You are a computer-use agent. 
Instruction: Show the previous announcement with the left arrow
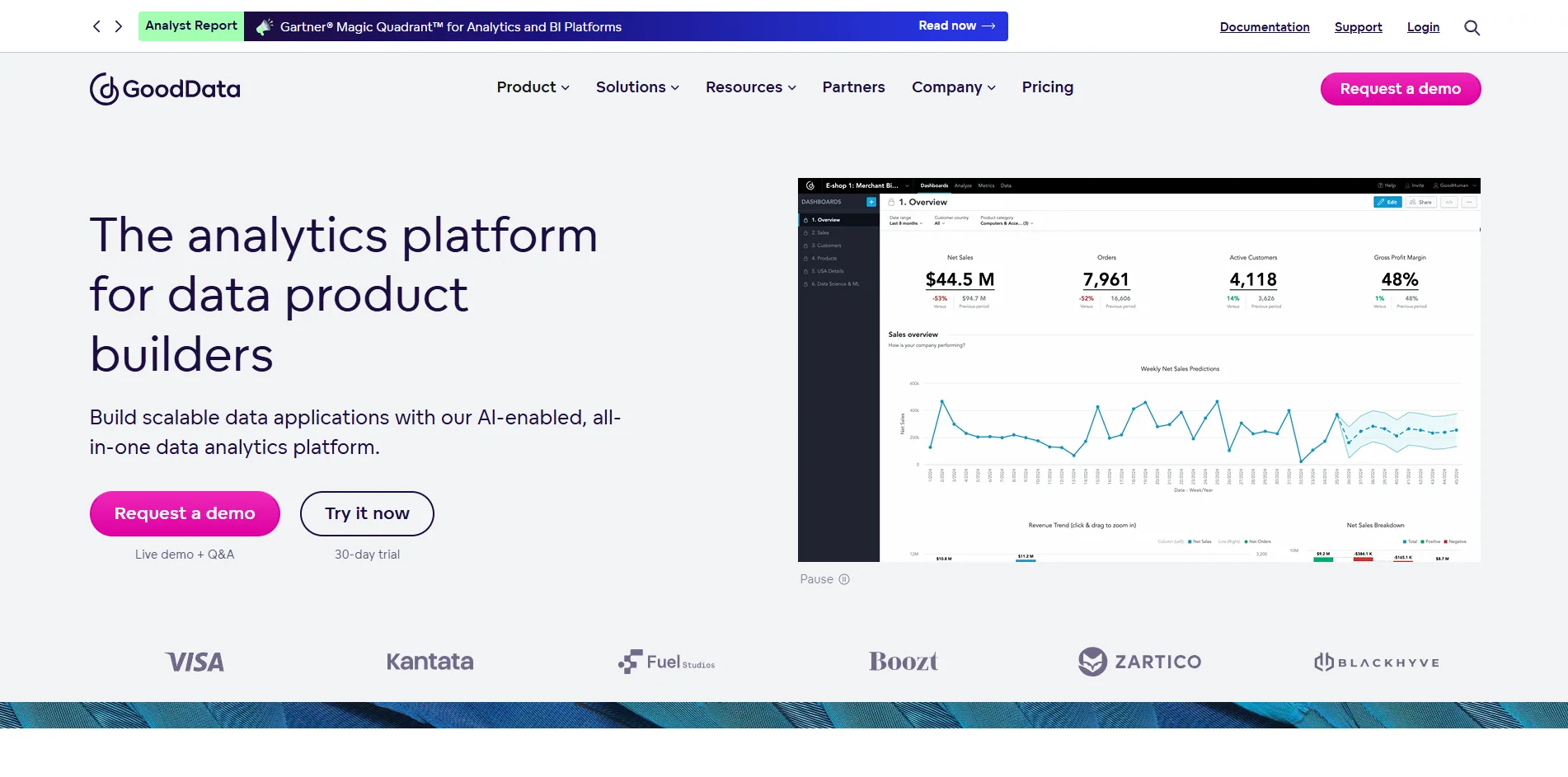pyautogui.click(x=96, y=26)
